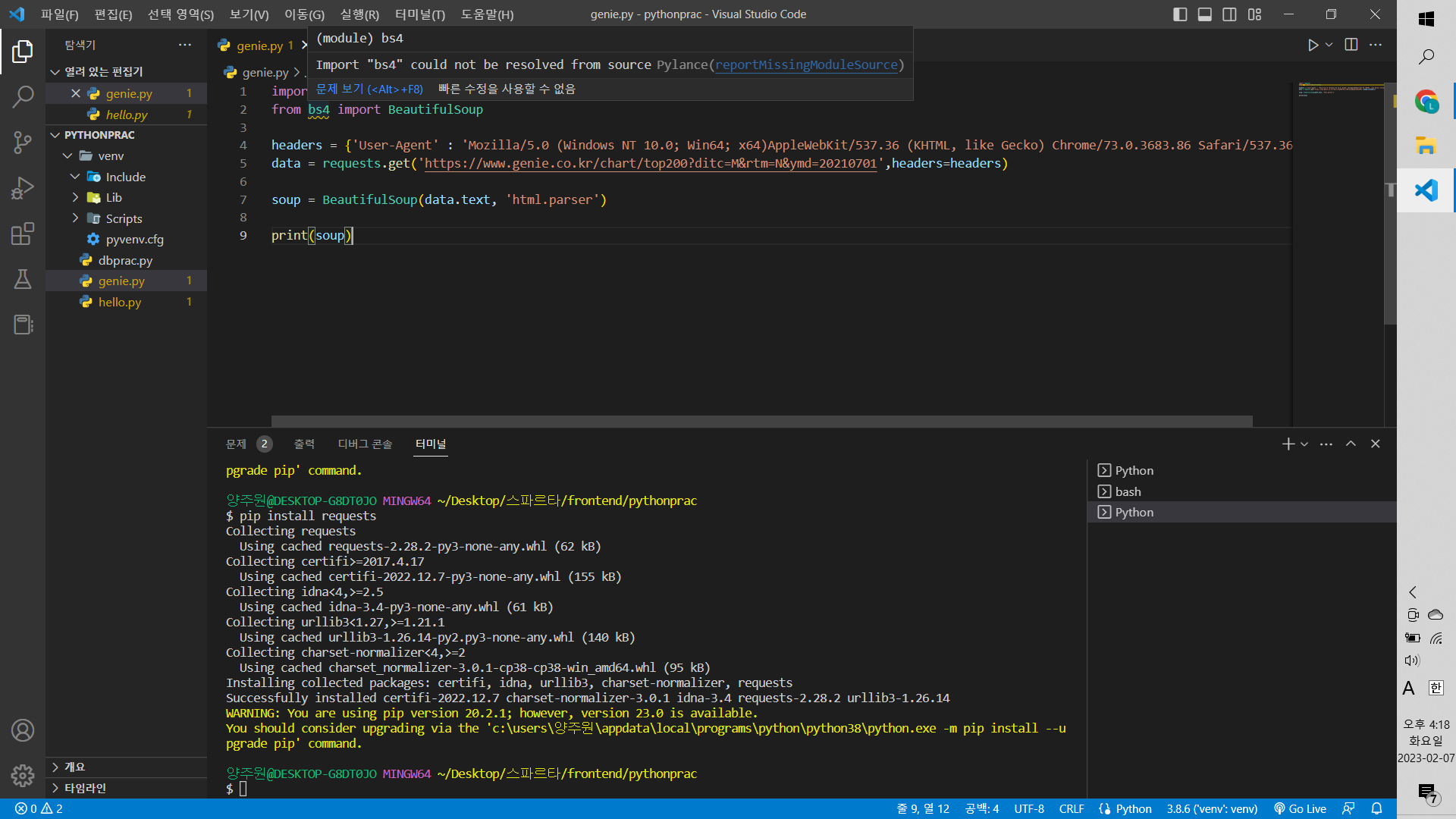Toggle Korean/English IME mode in system tray
Viewport: 1456px width, 819px height.
[1436, 688]
